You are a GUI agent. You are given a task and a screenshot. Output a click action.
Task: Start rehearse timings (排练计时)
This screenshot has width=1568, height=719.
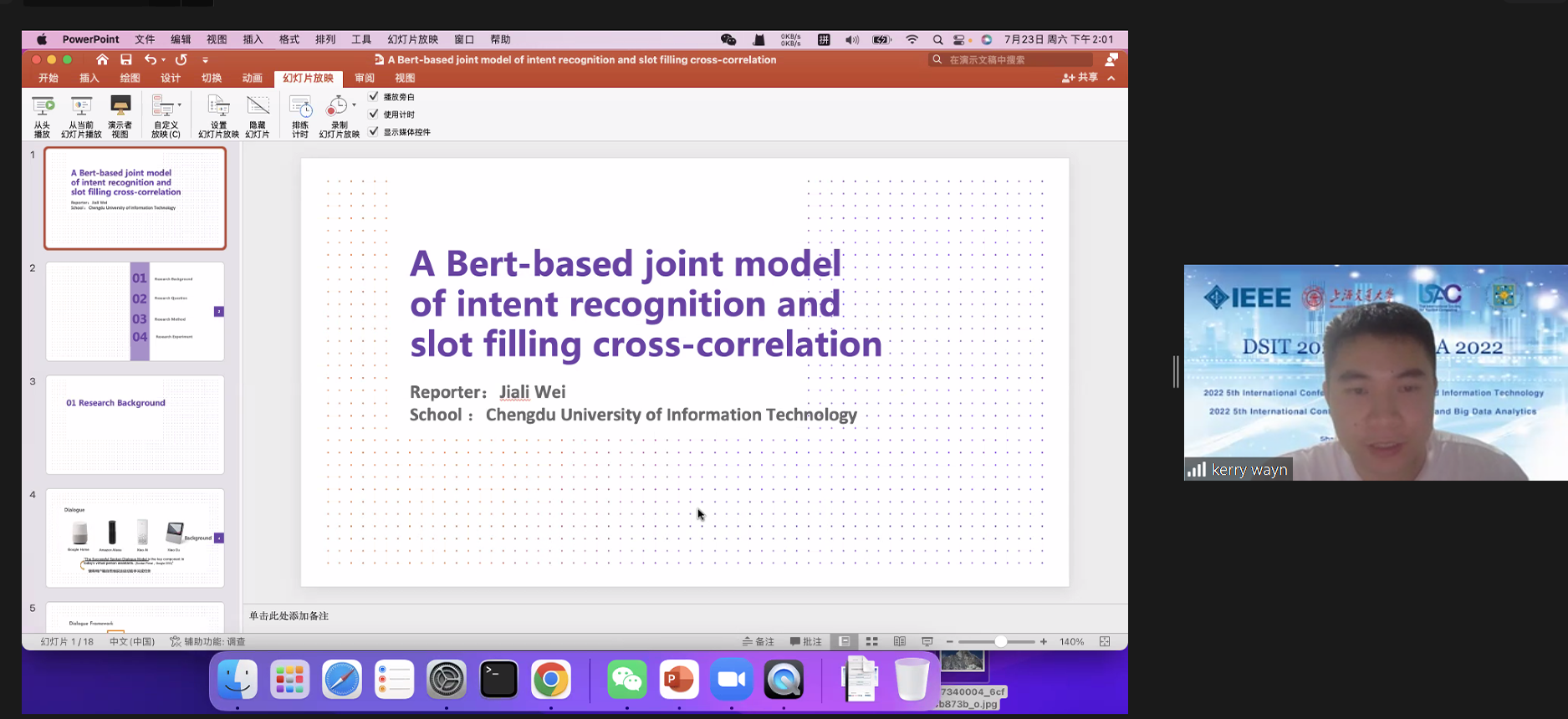(x=300, y=107)
